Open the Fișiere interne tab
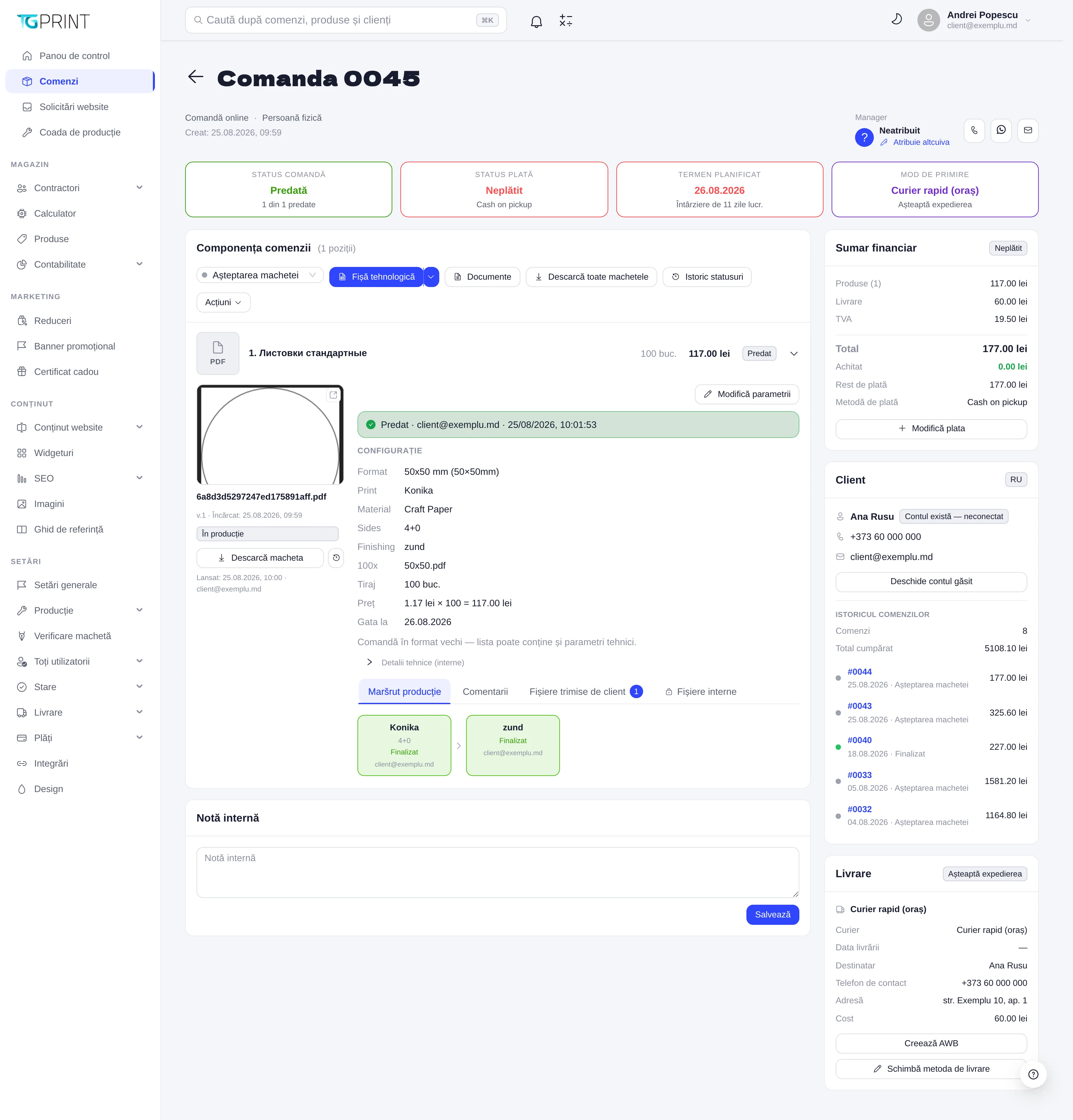 tap(700, 692)
